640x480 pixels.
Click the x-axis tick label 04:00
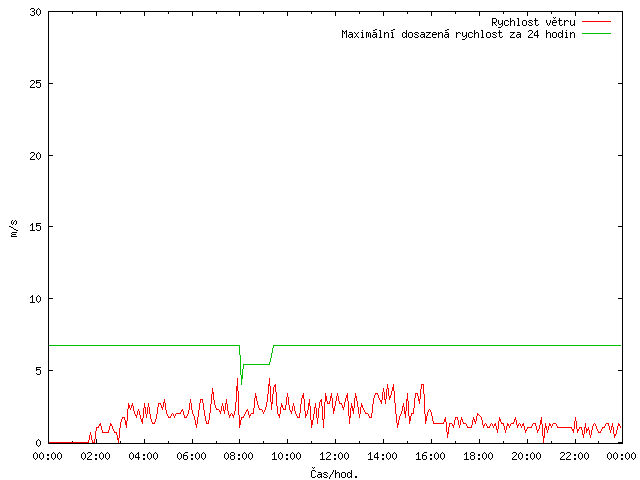tap(143, 456)
